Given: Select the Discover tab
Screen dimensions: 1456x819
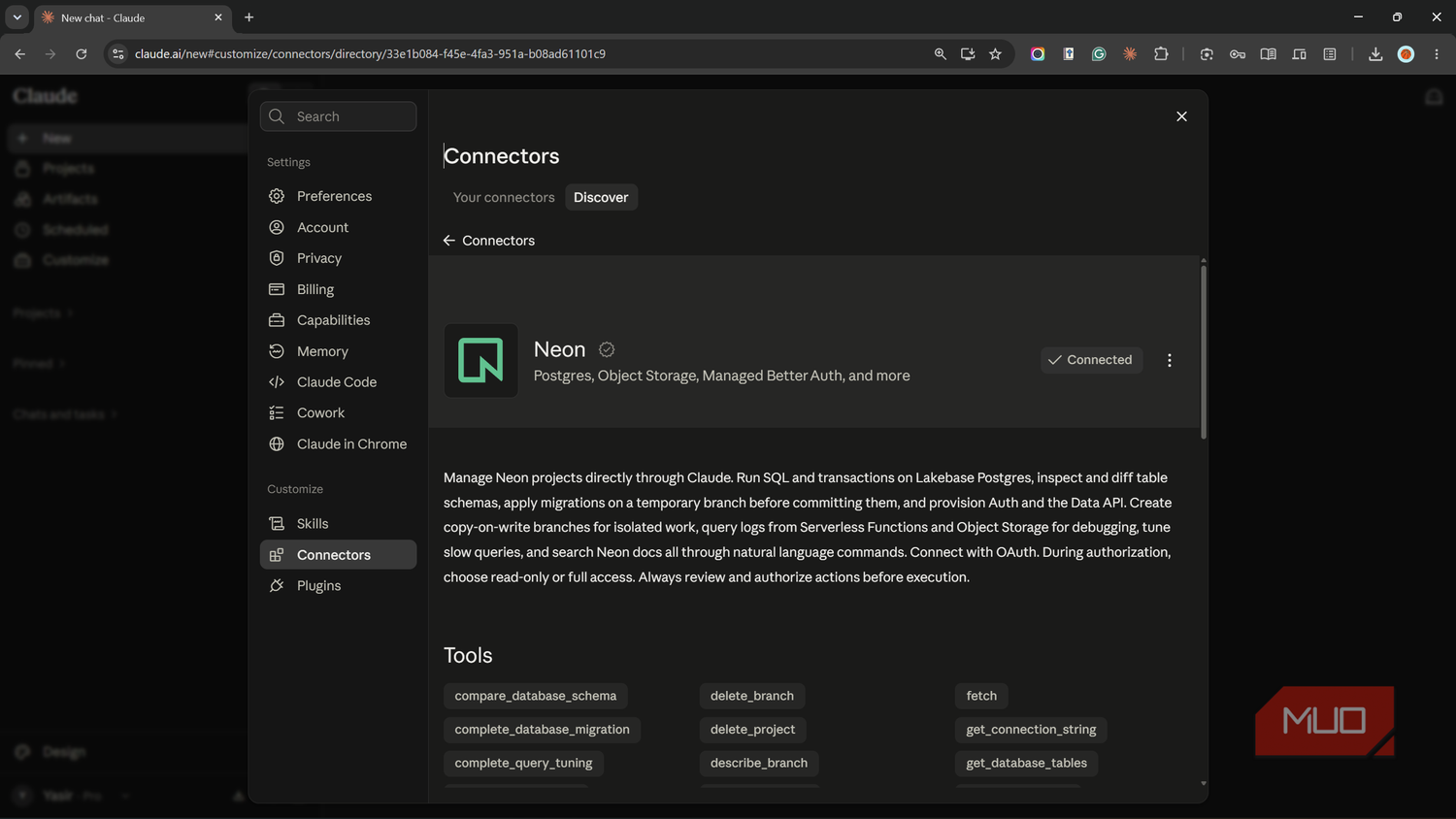Looking at the screenshot, I should 601,197.
